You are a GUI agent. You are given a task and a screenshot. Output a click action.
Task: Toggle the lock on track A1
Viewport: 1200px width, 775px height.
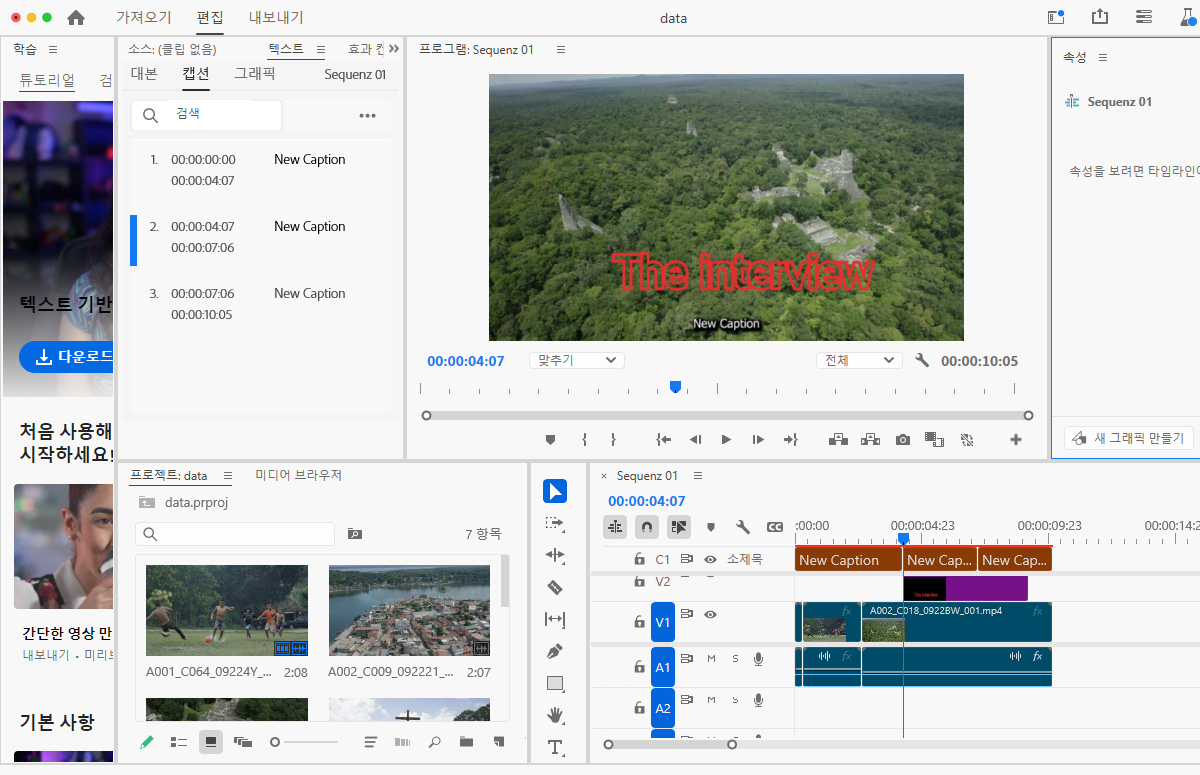tap(639, 664)
